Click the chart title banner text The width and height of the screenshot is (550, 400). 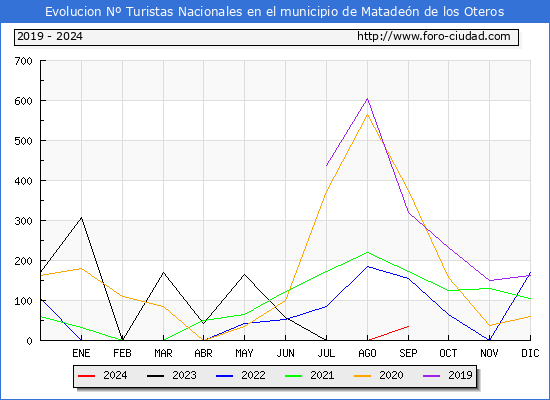pyautogui.click(x=275, y=12)
